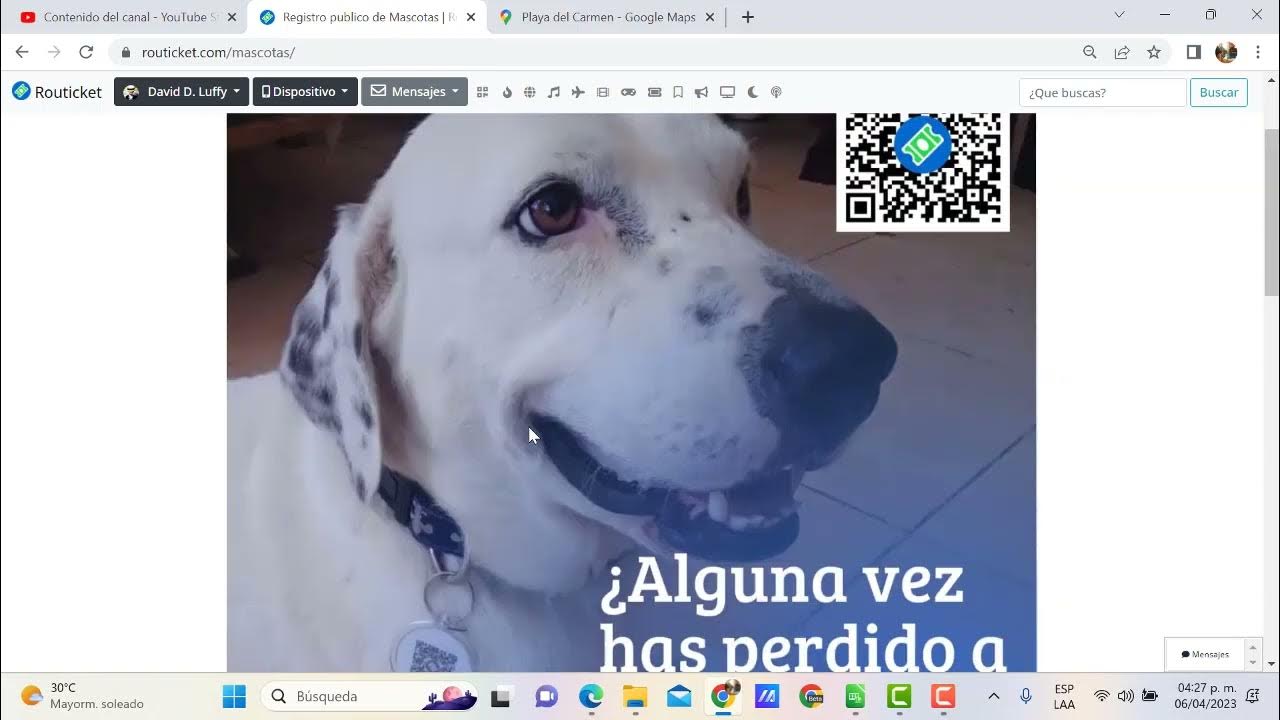Focus the ¿Que buscas? search field
The height and width of the screenshot is (720, 1280).
coord(1103,92)
